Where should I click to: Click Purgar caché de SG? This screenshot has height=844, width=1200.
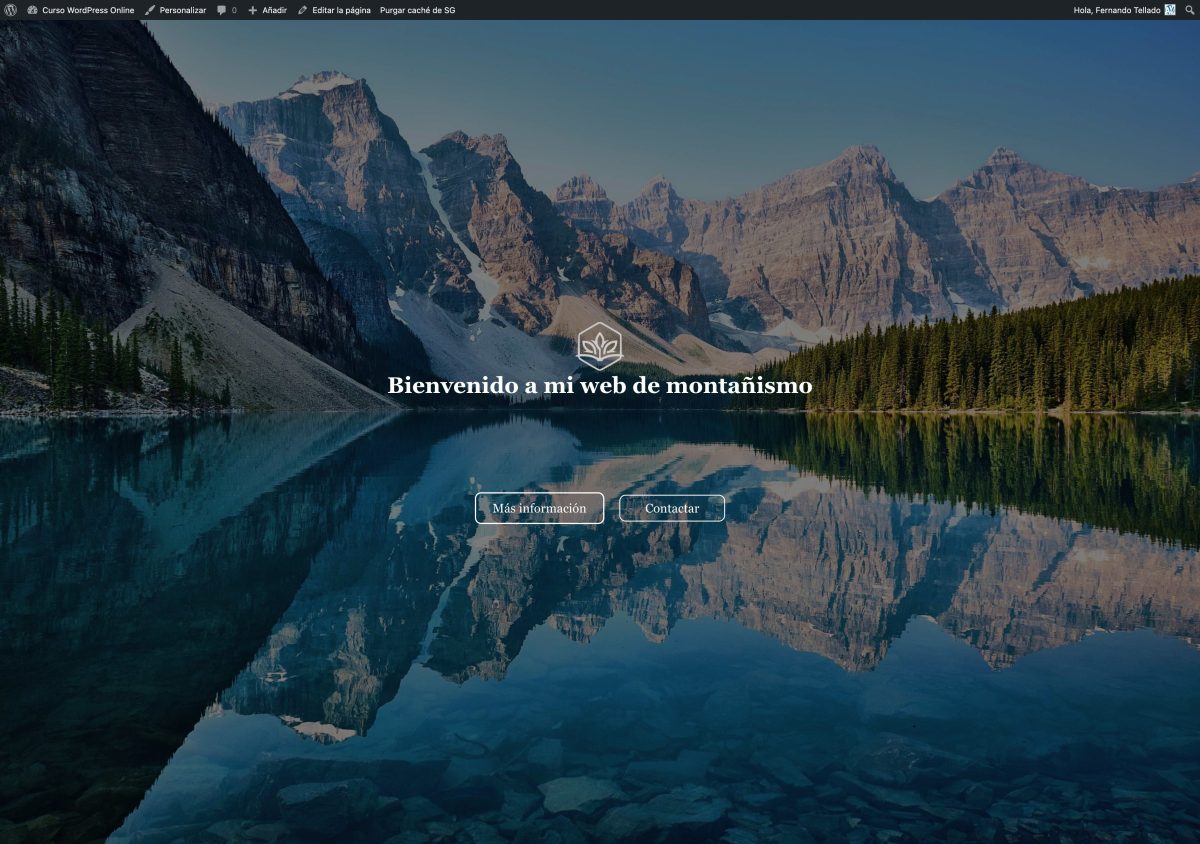point(416,9)
